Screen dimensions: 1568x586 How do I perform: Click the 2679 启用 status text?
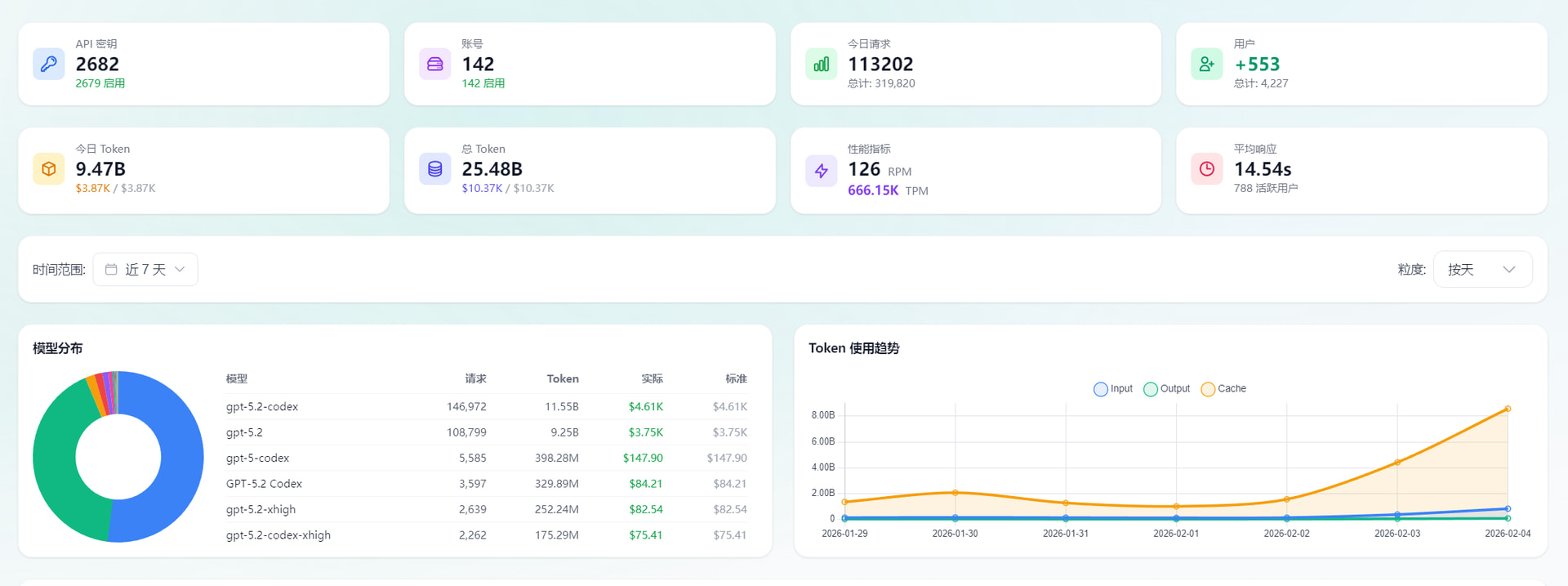100,83
